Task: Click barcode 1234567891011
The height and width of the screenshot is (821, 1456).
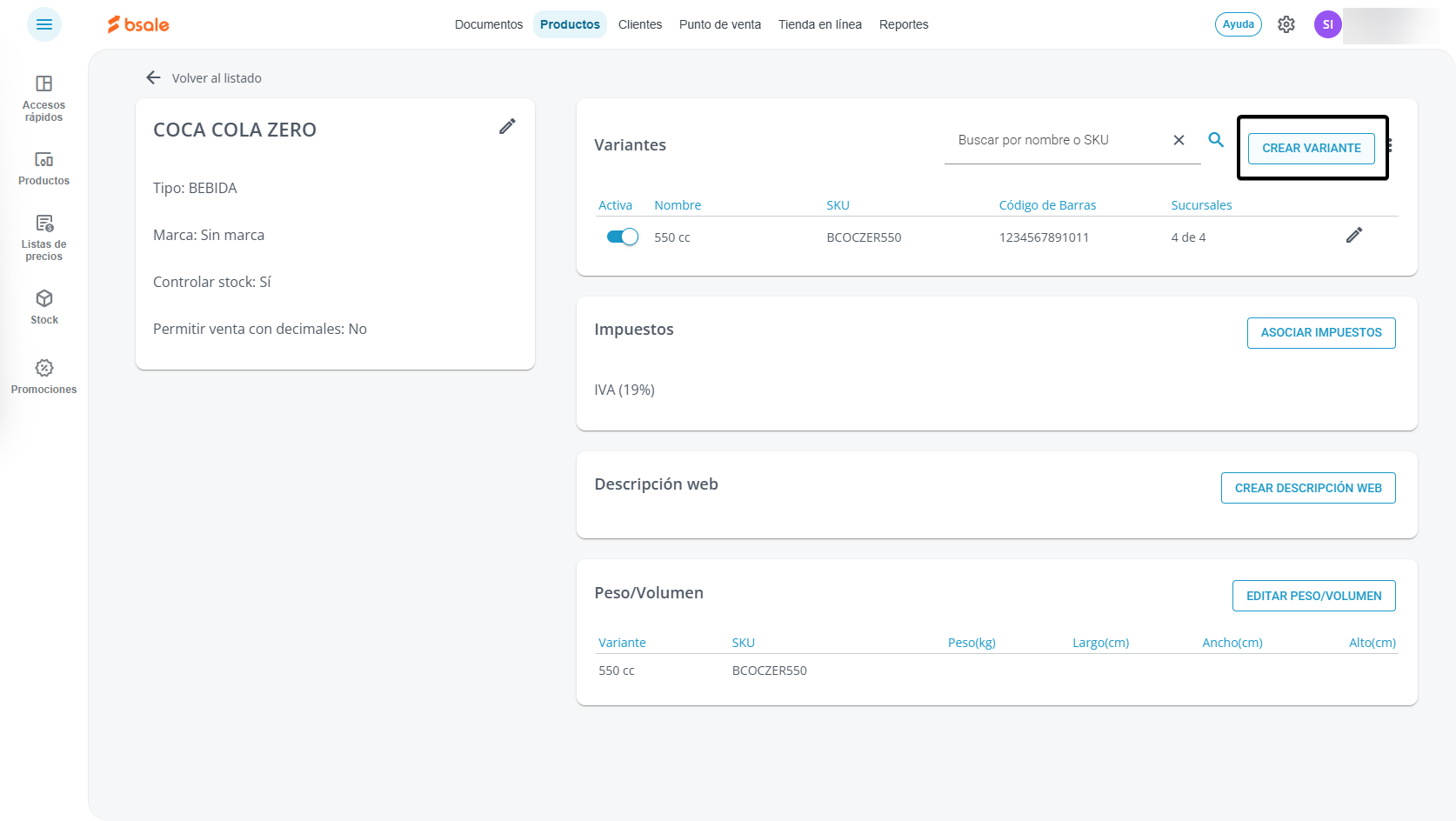Action: pyautogui.click(x=1044, y=237)
